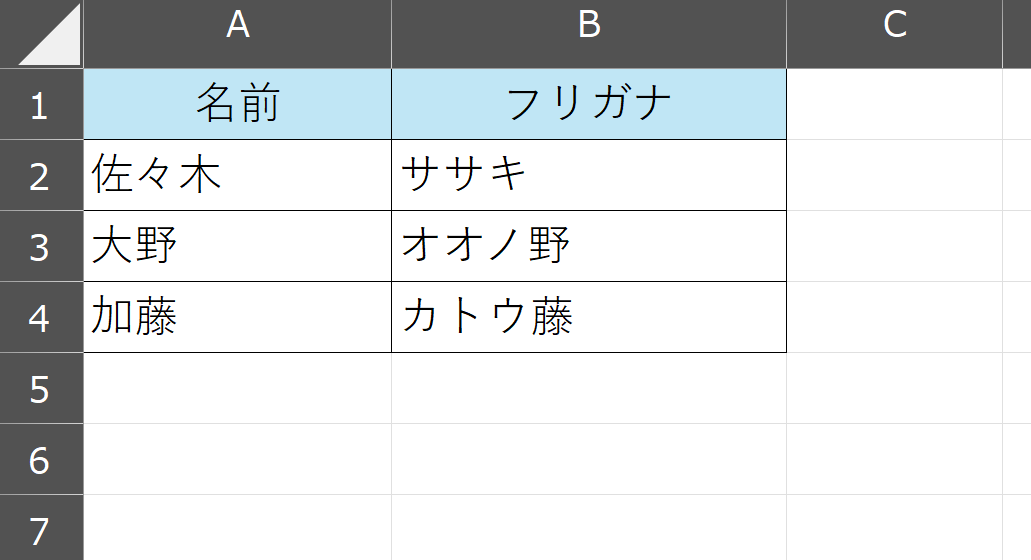
Task: Select row 3 header
Action: click(41, 247)
